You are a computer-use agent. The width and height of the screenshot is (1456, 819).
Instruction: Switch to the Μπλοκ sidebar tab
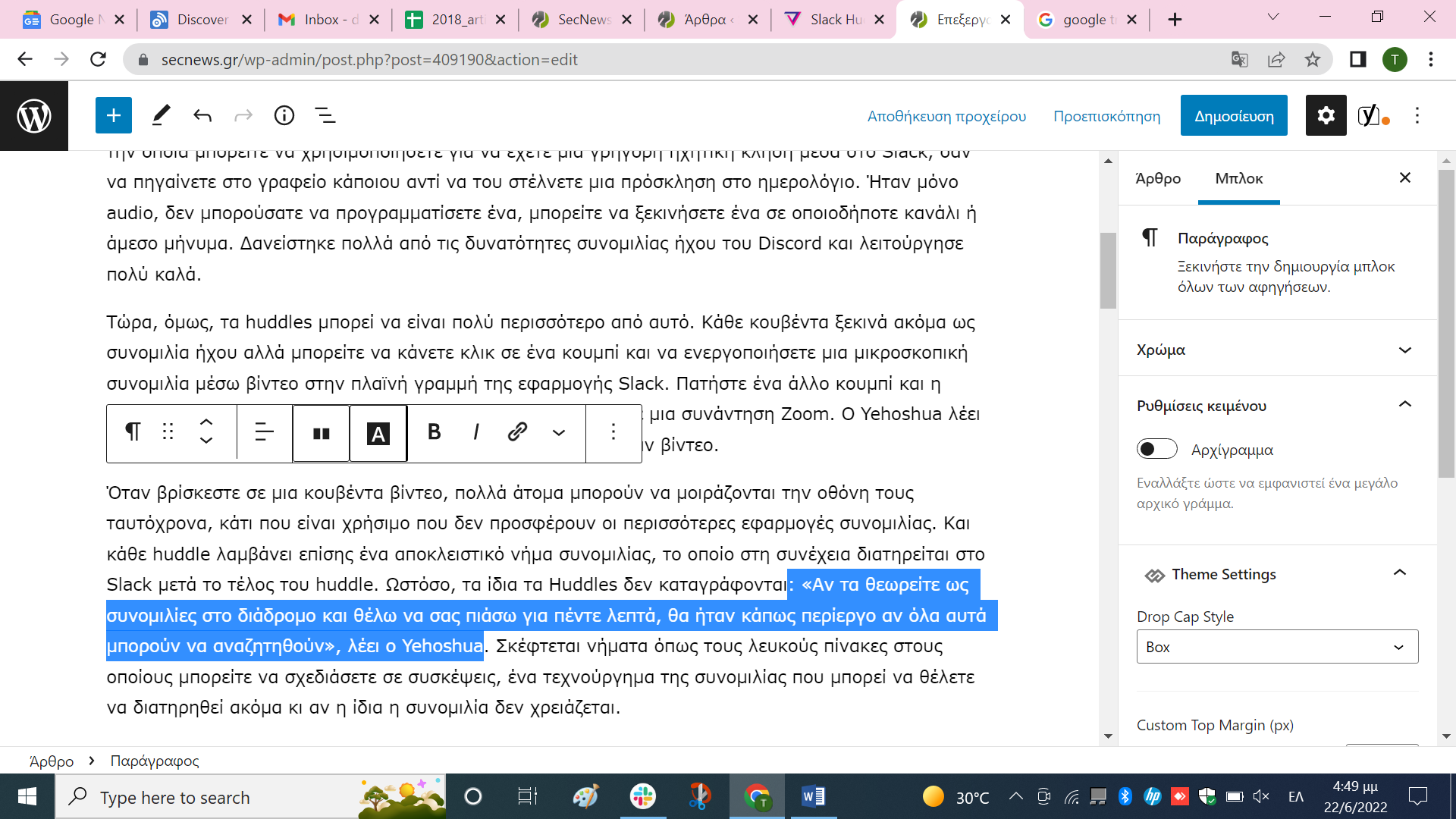(1239, 178)
